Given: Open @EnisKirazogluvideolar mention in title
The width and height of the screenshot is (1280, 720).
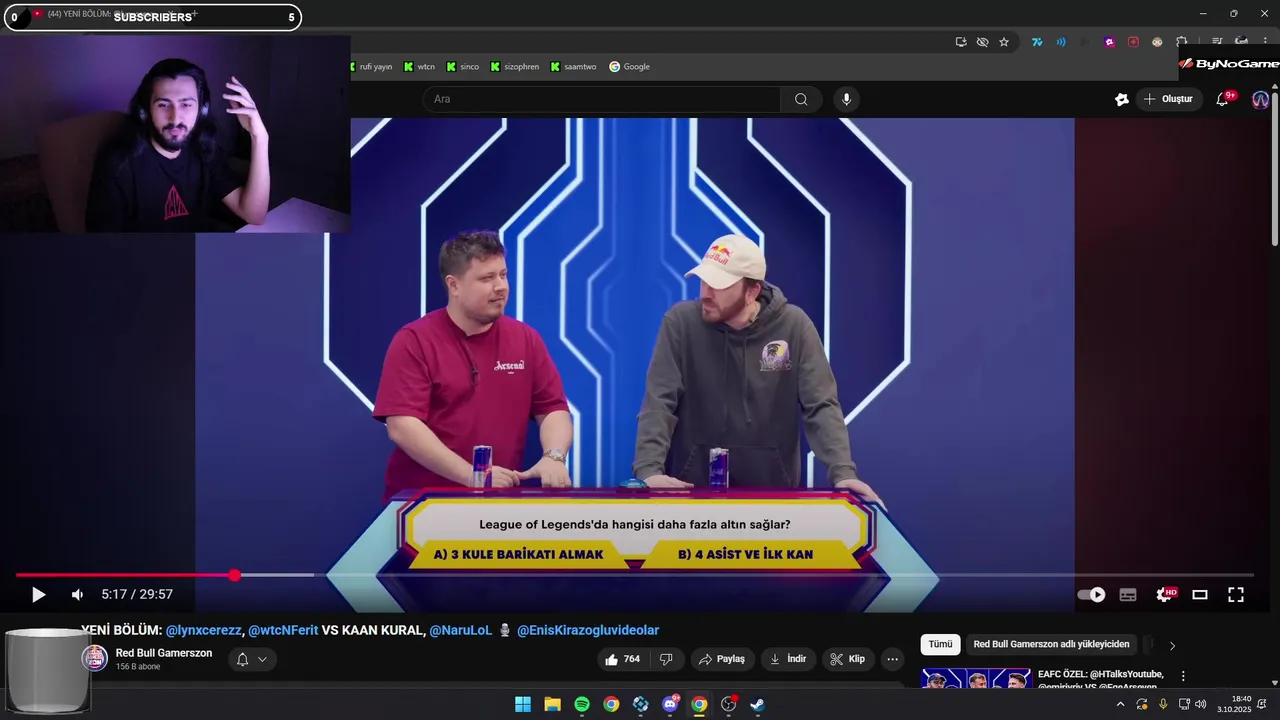Looking at the screenshot, I should (x=588, y=630).
